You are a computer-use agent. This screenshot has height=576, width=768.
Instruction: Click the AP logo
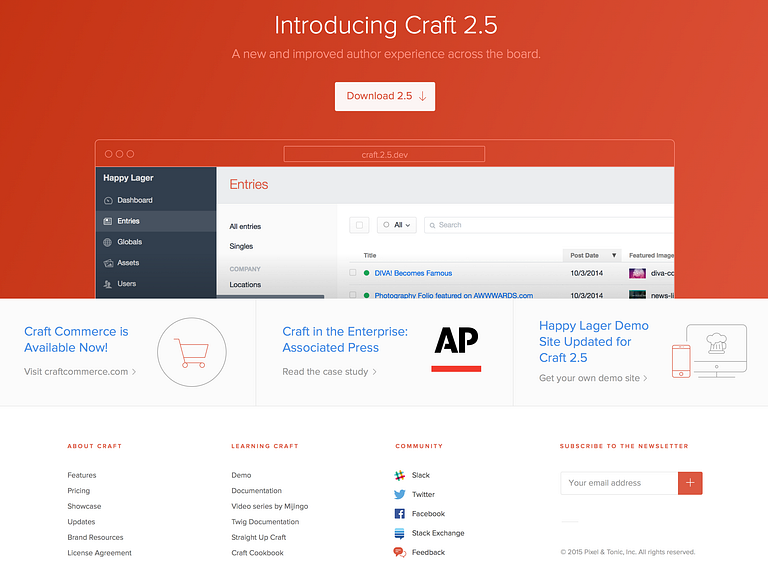click(x=456, y=349)
